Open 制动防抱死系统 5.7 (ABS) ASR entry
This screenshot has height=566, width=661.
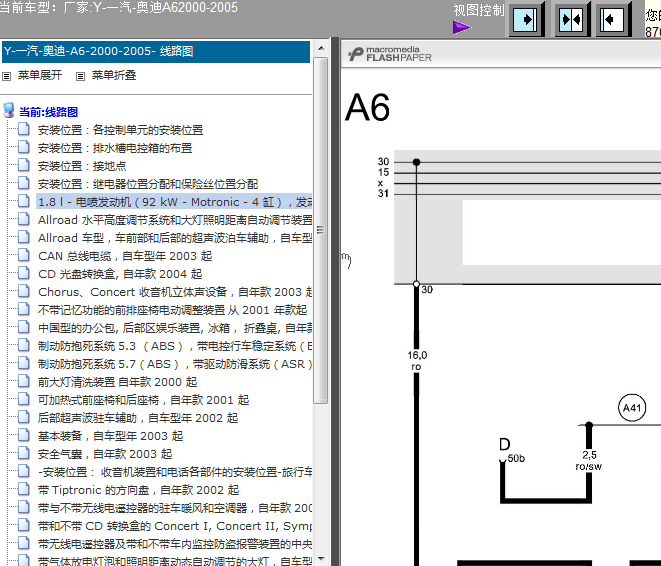(175, 364)
